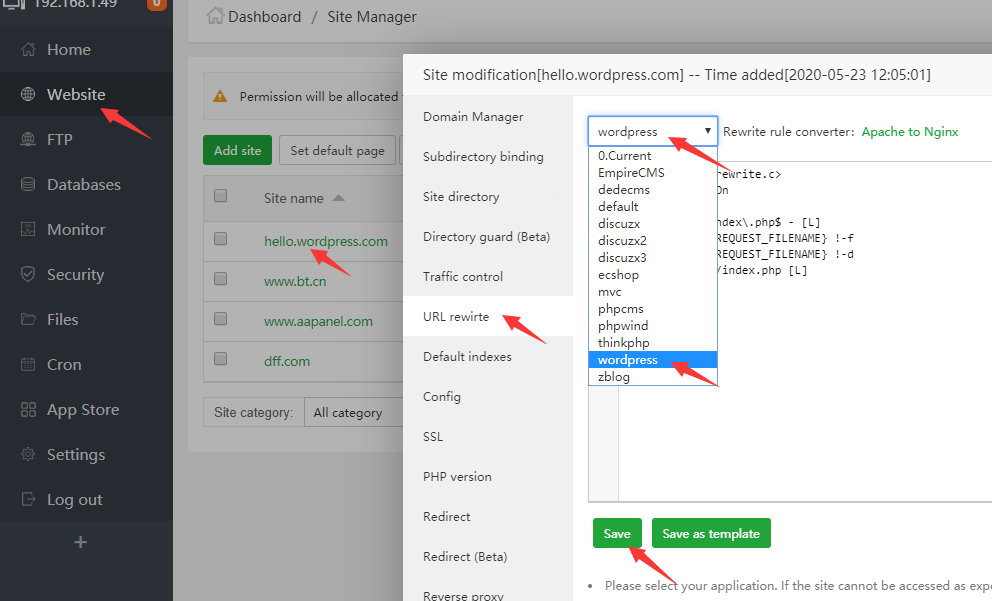The width and height of the screenshot is (992, 601).
Task: Click the plus icon below Log out
Action: 81,542
